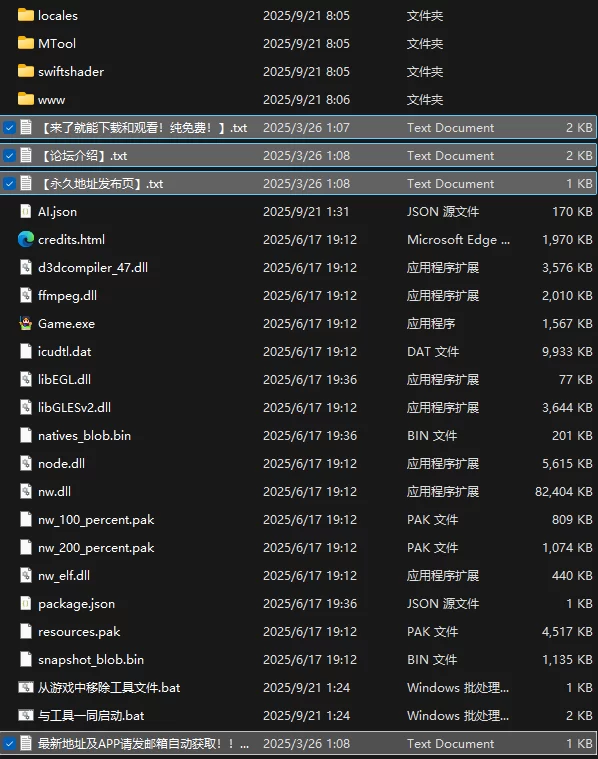Screen dimensions: 598x759
Task: Click the nw_elf.dll file icon
Action: pyautogui.click(x=26, y=576)
